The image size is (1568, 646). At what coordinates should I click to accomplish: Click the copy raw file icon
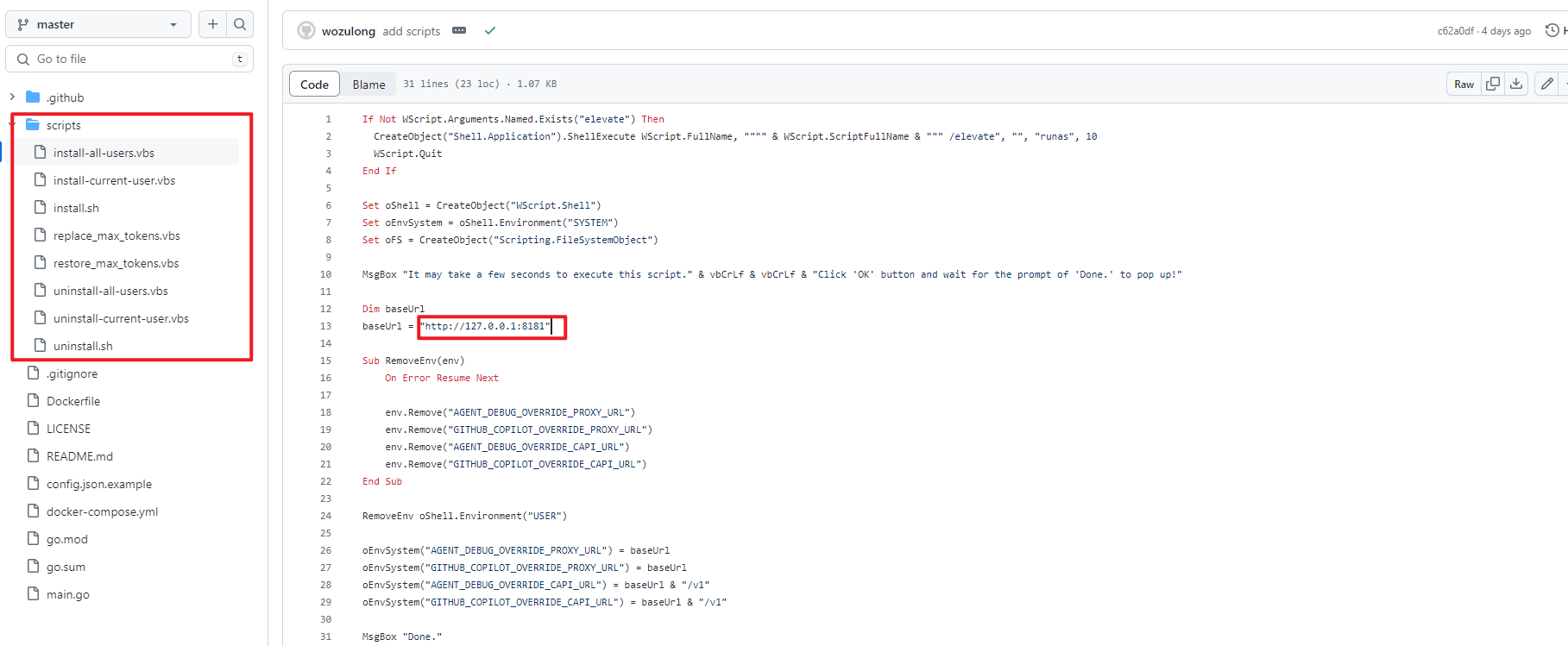[x=1493, y=84]
